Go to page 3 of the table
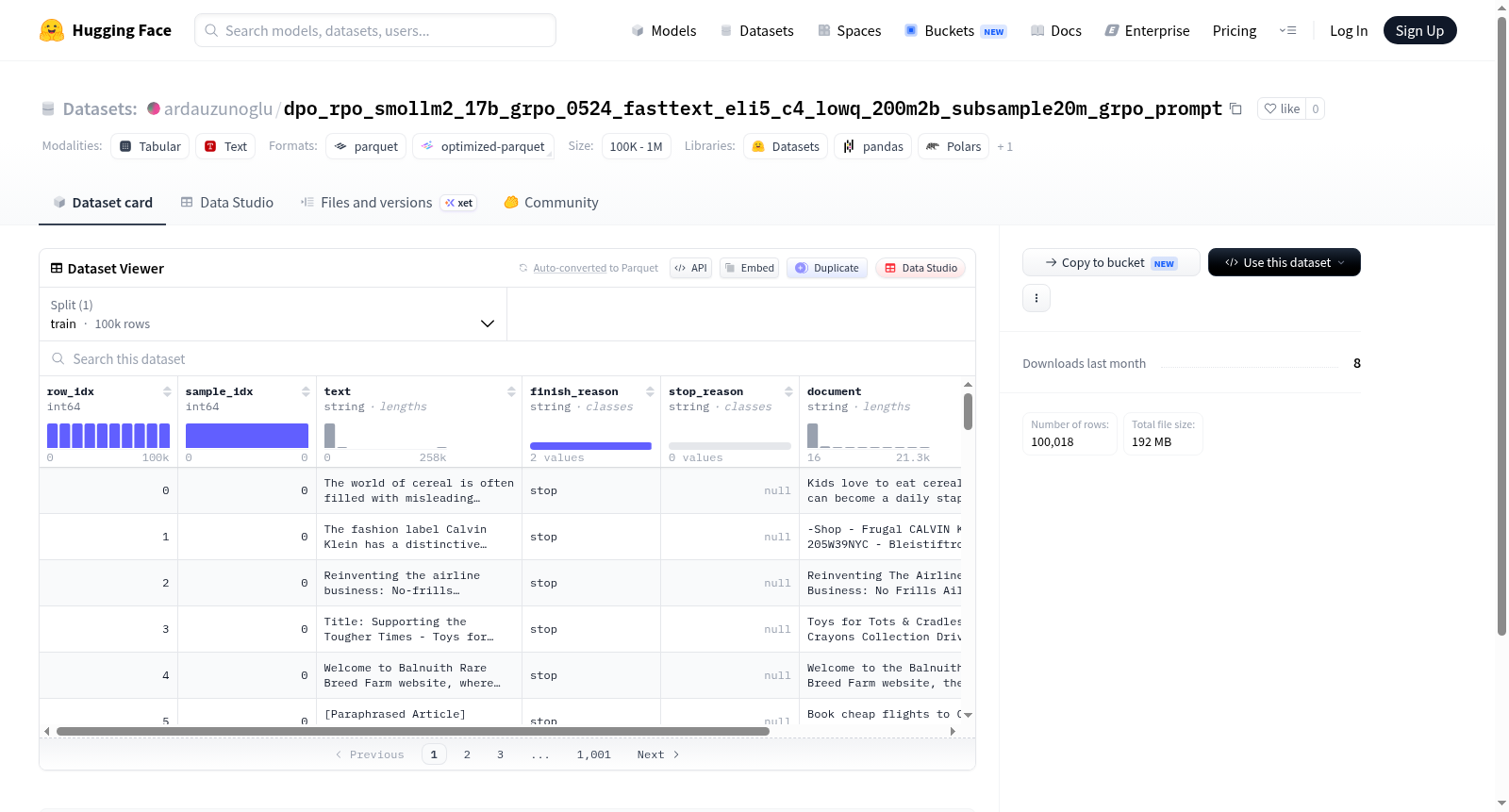Image resolution: width=1509 pixels, height=812 pixels. pos(500,754)
